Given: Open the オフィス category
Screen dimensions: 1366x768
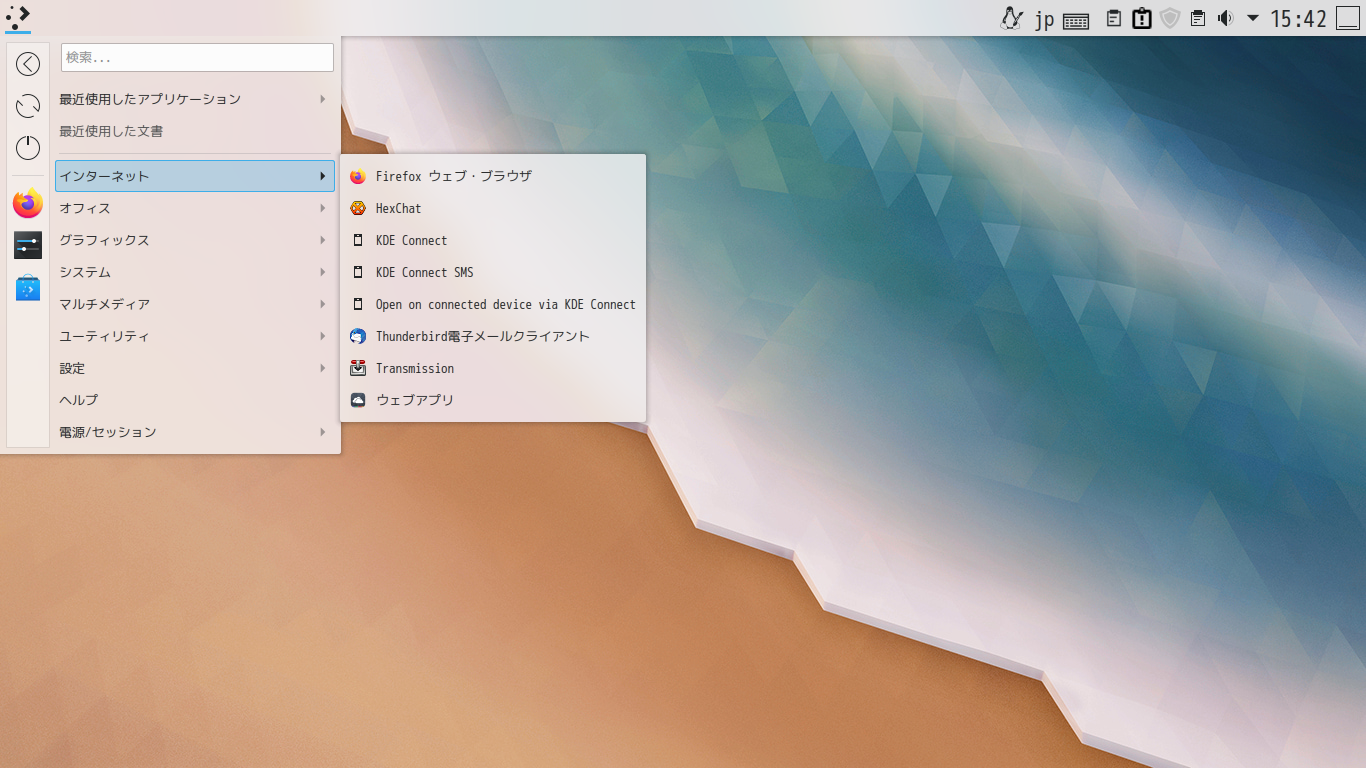Looking at the screenshot, I should click(195, 208).
